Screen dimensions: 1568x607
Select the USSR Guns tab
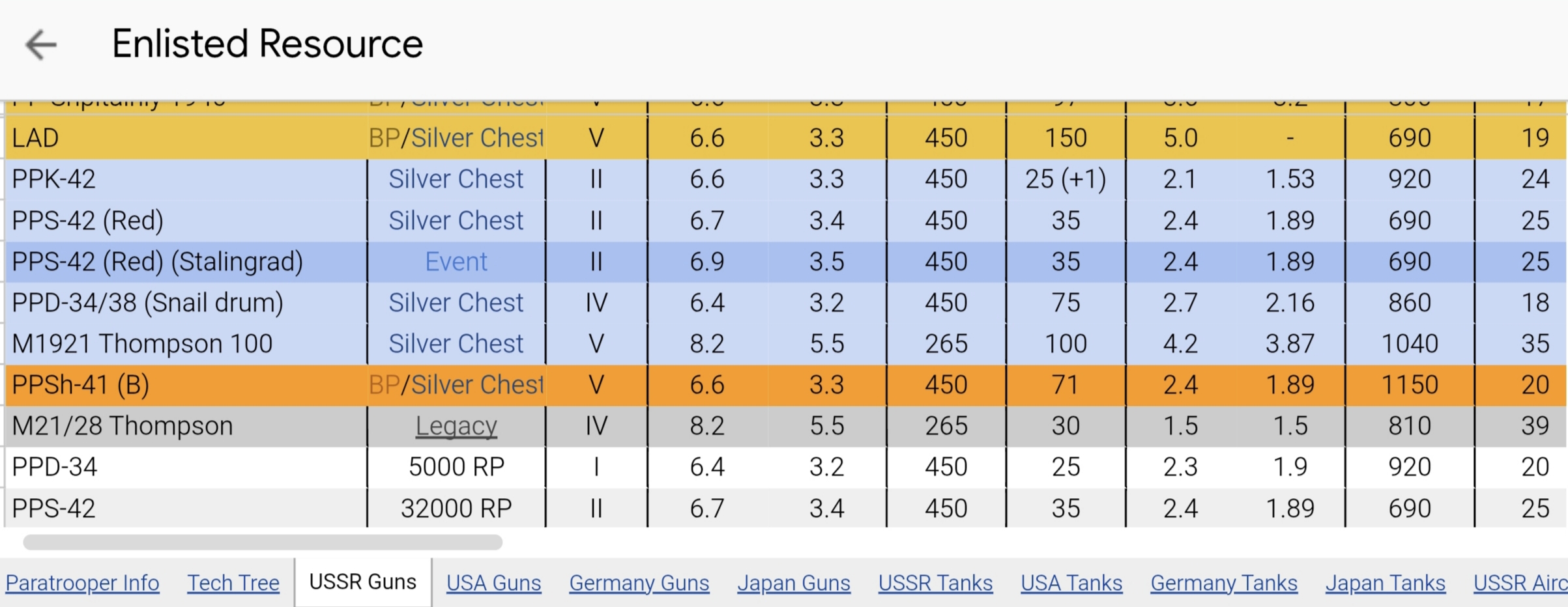pyautogui.click(x=362, y=582)
